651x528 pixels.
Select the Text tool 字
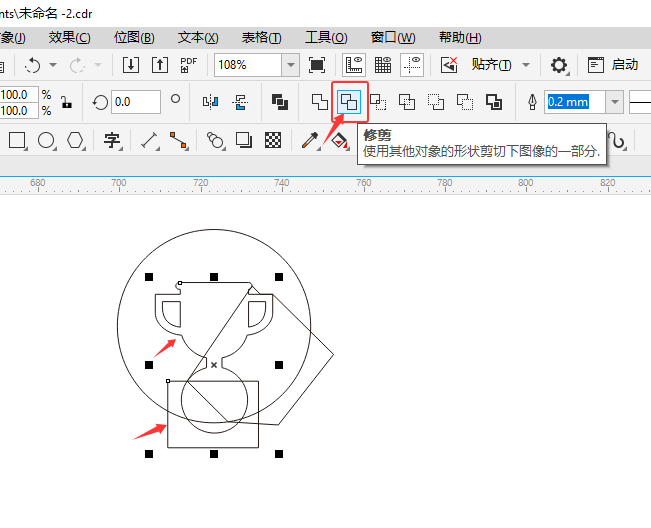tap(112, 140)
